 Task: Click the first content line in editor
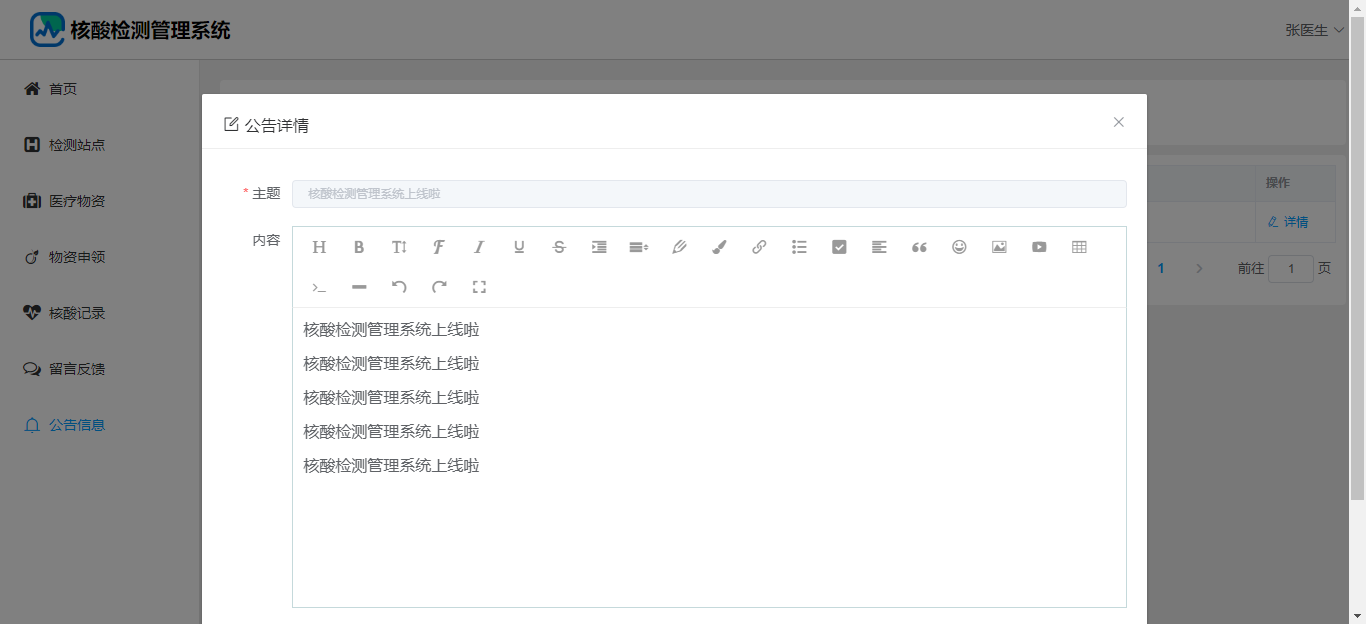coord(392,330)
